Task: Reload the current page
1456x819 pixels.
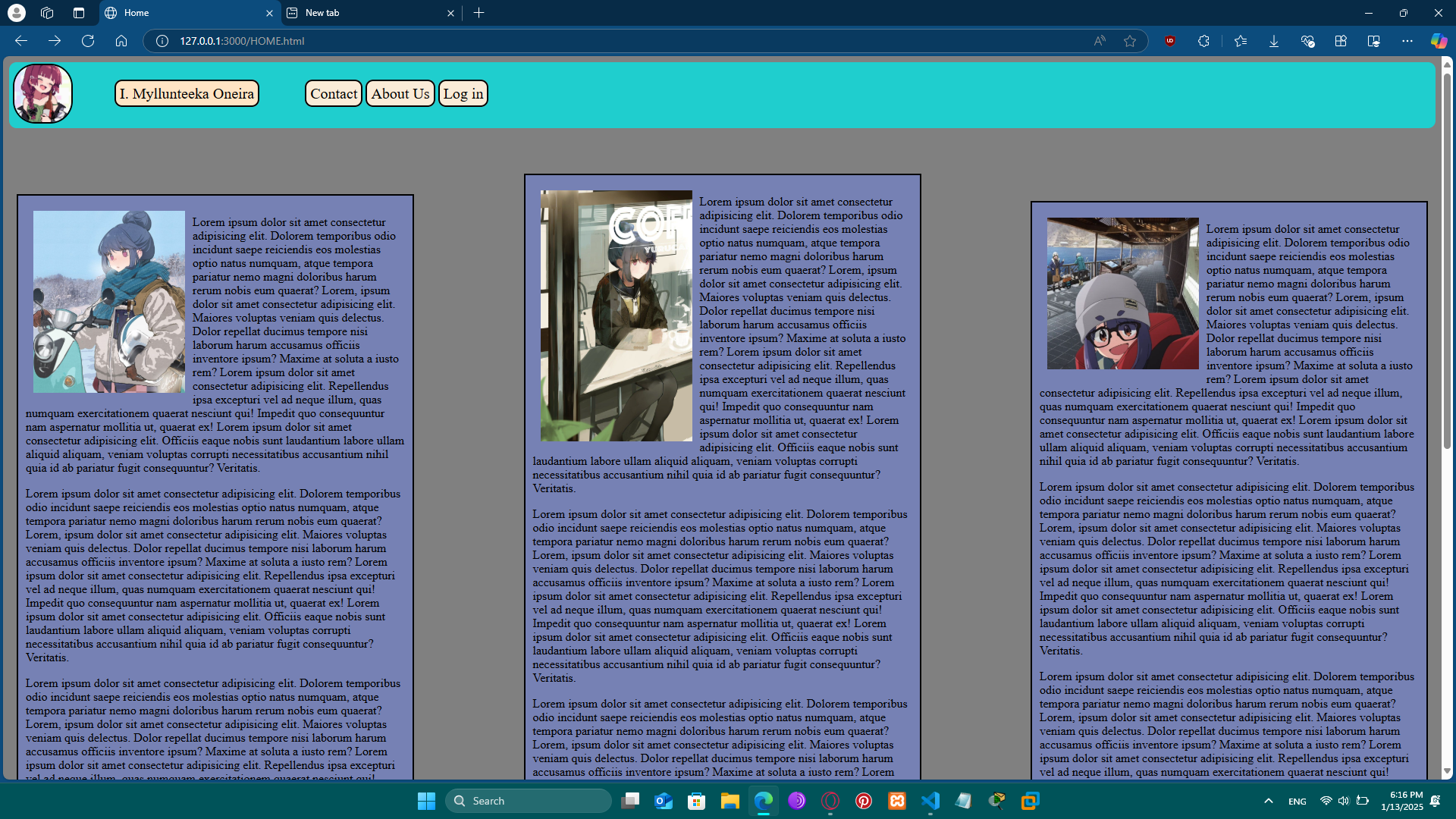Action: click(x=88, y=41)
